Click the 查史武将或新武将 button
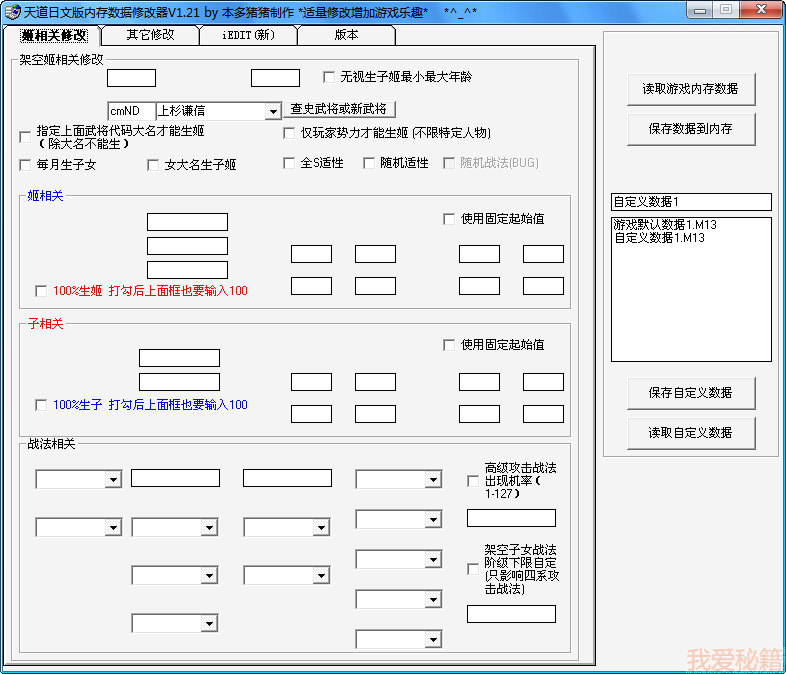Screen dimensions: 786x674 coord(339,109)
